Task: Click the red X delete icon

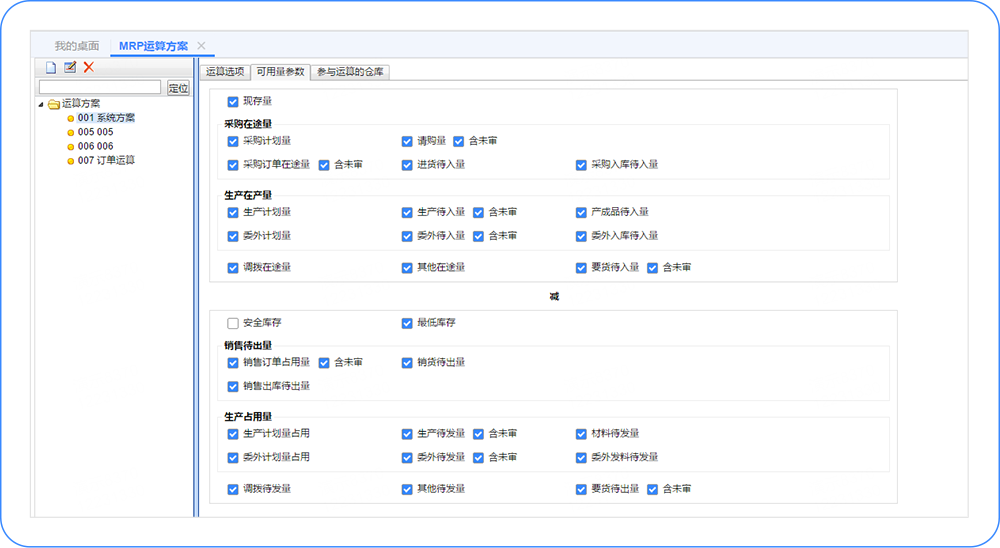Action: [x=88, y=67]
